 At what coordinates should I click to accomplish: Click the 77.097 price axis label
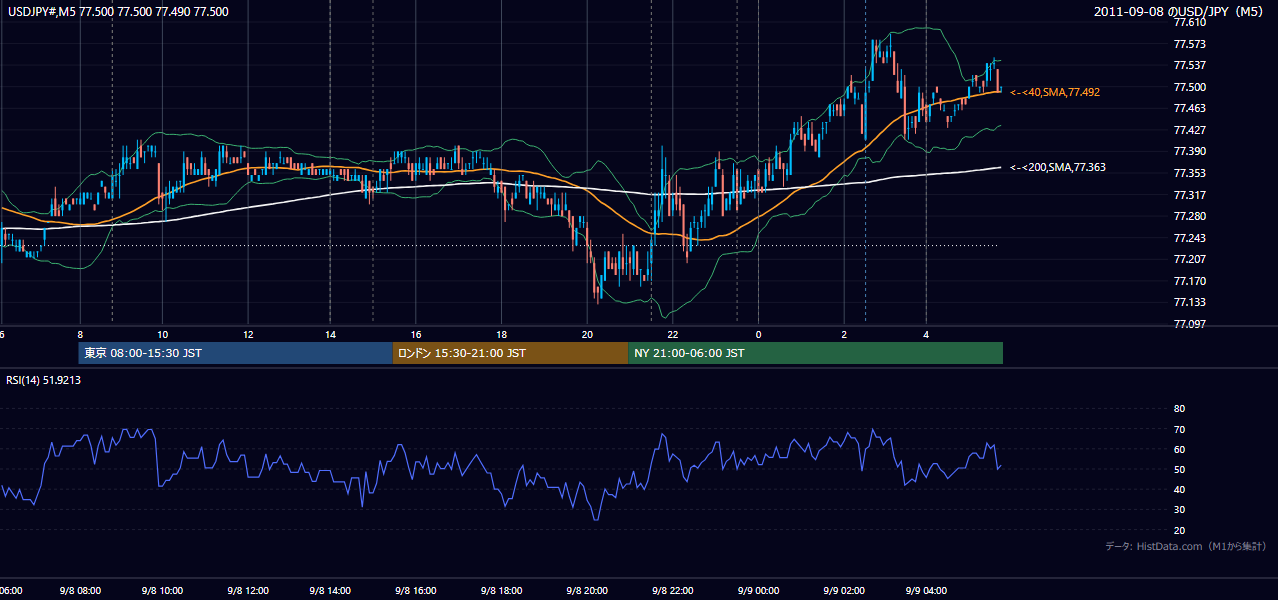[1190, 324]
